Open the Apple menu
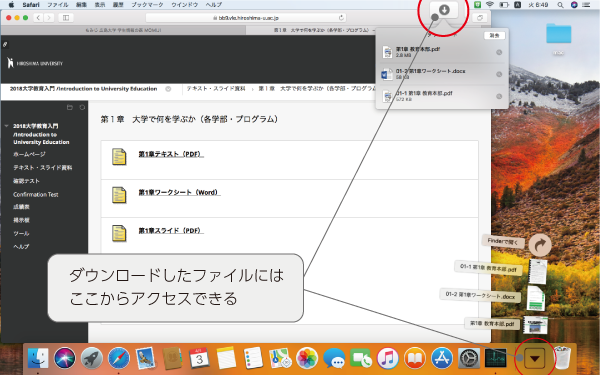600x375 pixels. click(x=11, y=5)
